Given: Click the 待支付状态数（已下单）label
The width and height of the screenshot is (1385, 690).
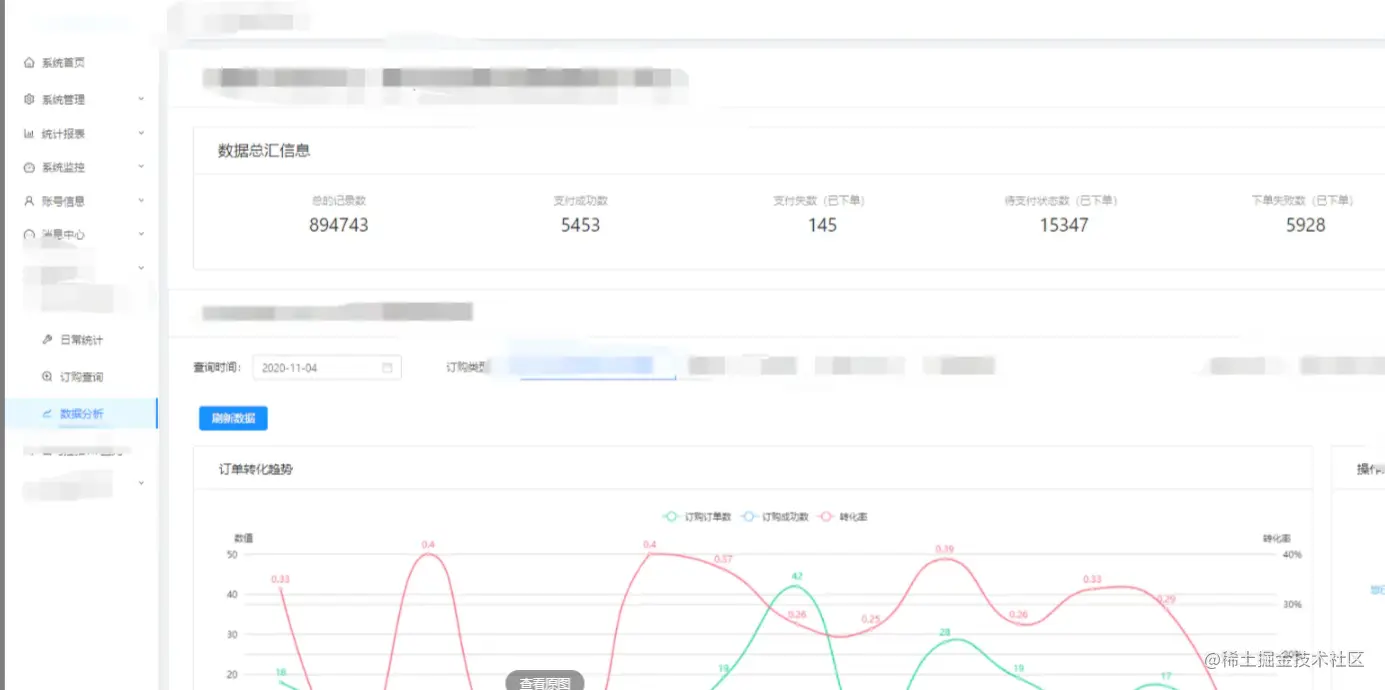Looking at the screenshot, I should 1061,201.
